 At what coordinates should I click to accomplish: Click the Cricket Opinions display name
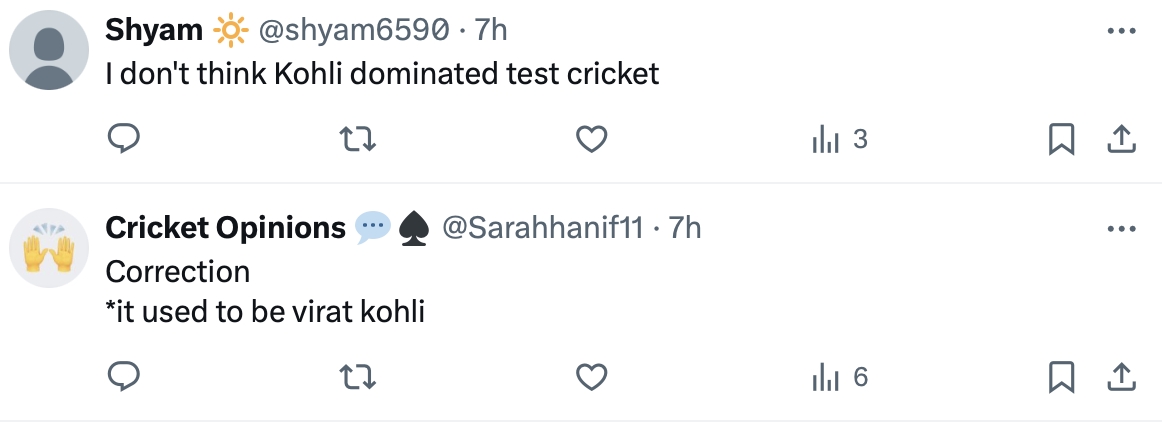click(x=225, y=229)
